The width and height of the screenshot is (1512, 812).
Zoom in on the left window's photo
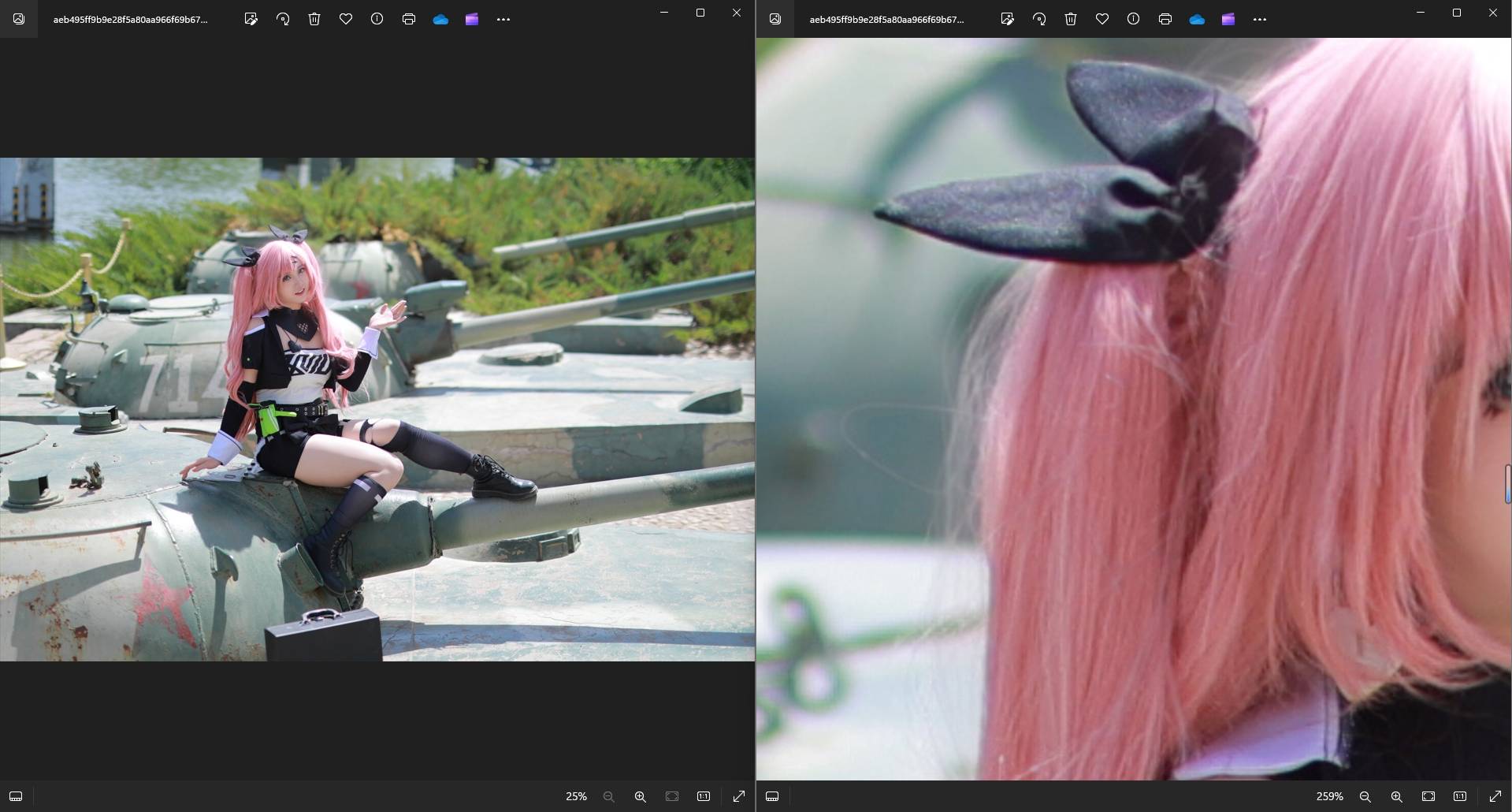click(x=640, y=796)
